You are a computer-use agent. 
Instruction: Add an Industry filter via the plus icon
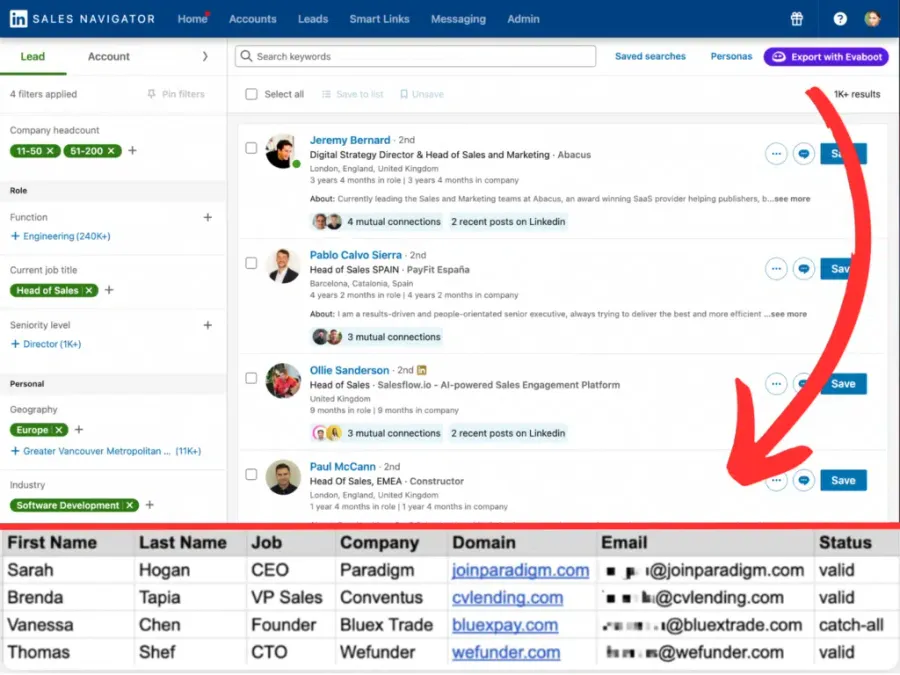tap(147, 505)
